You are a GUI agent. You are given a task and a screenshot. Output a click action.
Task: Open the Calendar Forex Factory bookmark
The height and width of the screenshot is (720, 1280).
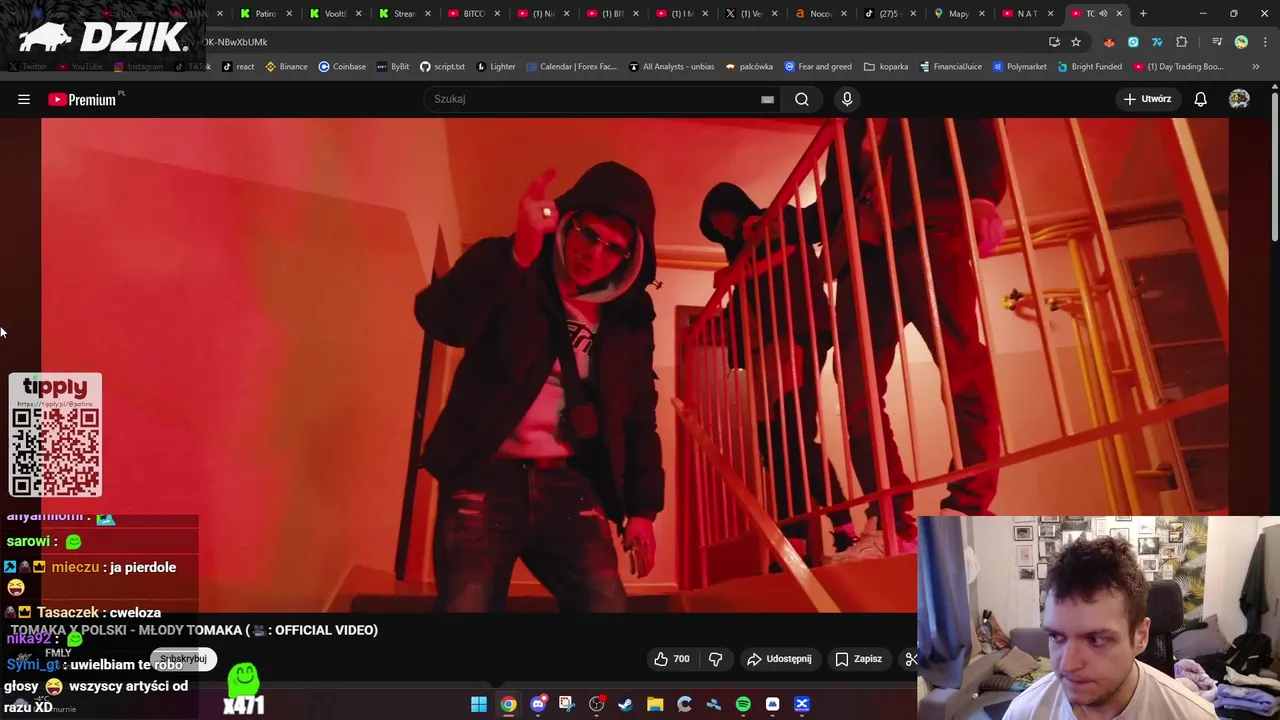(571, 67)
